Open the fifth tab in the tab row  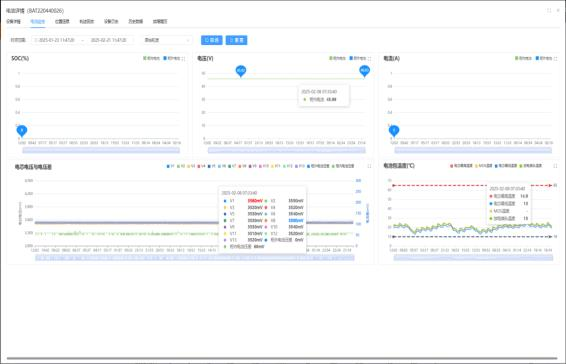point(111,21)
